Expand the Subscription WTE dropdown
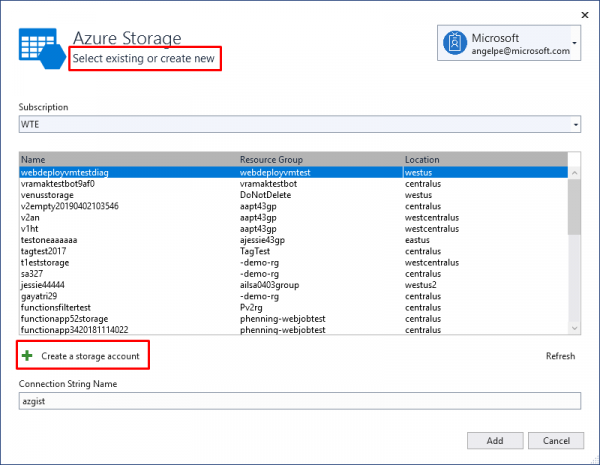This screenshot has width=600, height=465. point(575,124)
